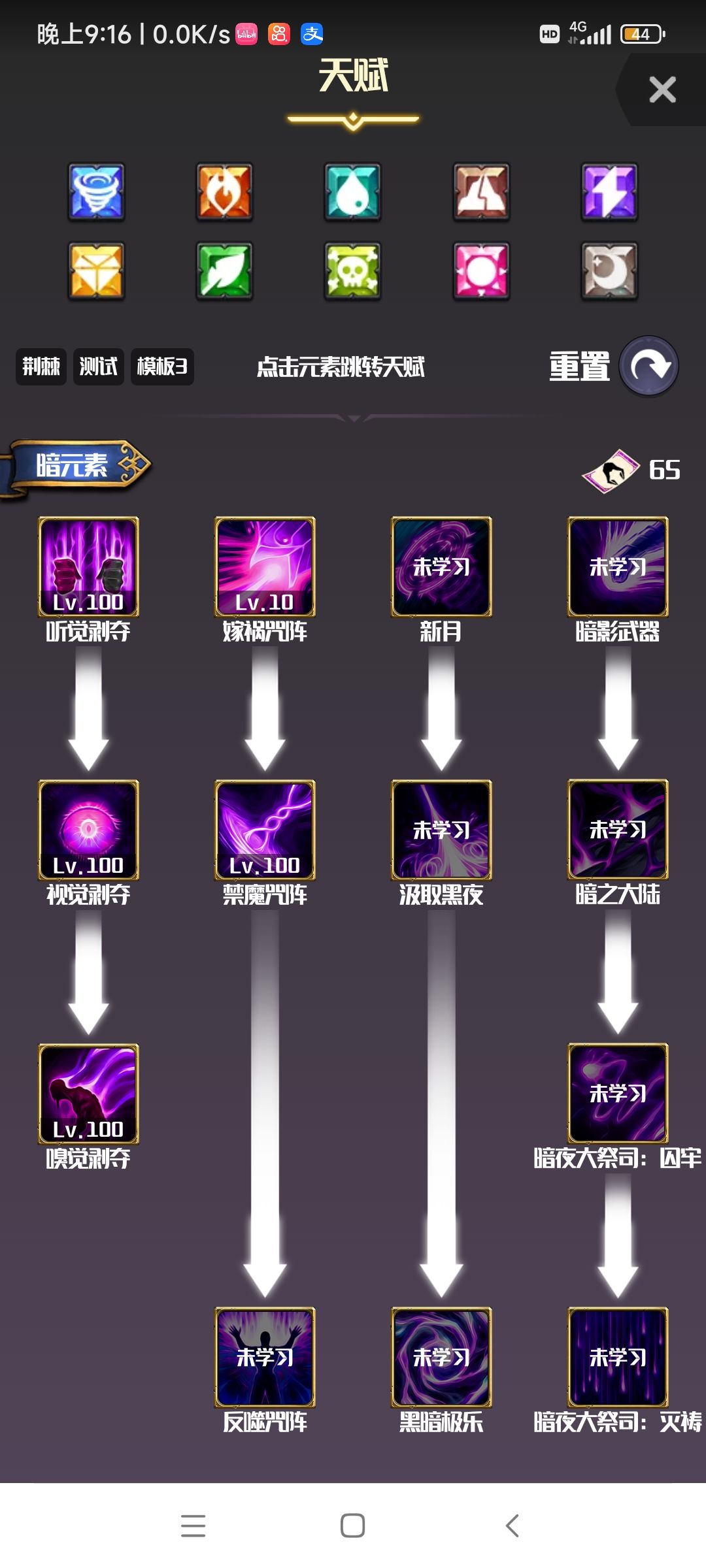Switch to the 测试 template tab
Viewport: 706px width, 1568px height.
[x=99, y=367]
